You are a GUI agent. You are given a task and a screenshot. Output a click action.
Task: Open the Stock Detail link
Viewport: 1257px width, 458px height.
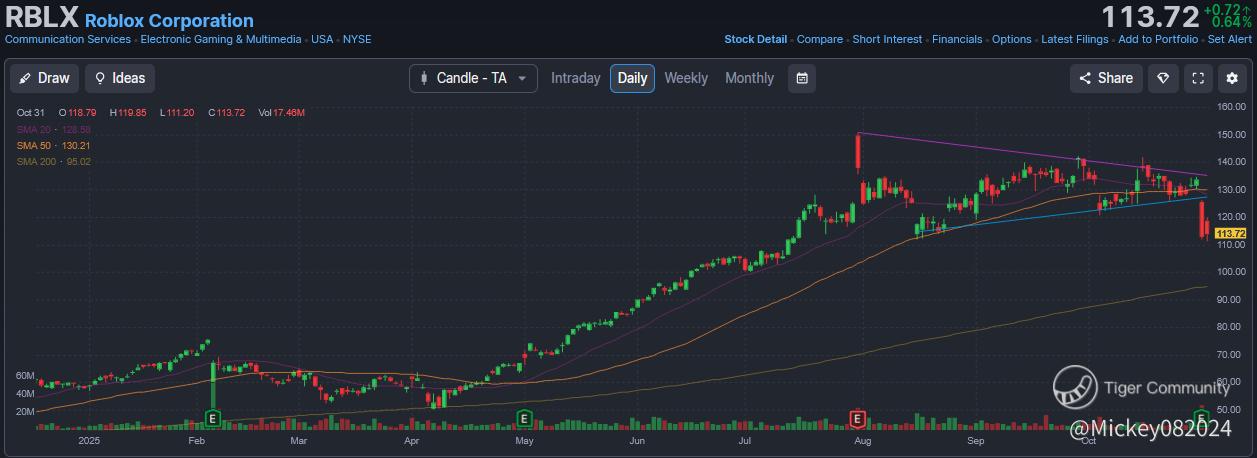755,40
